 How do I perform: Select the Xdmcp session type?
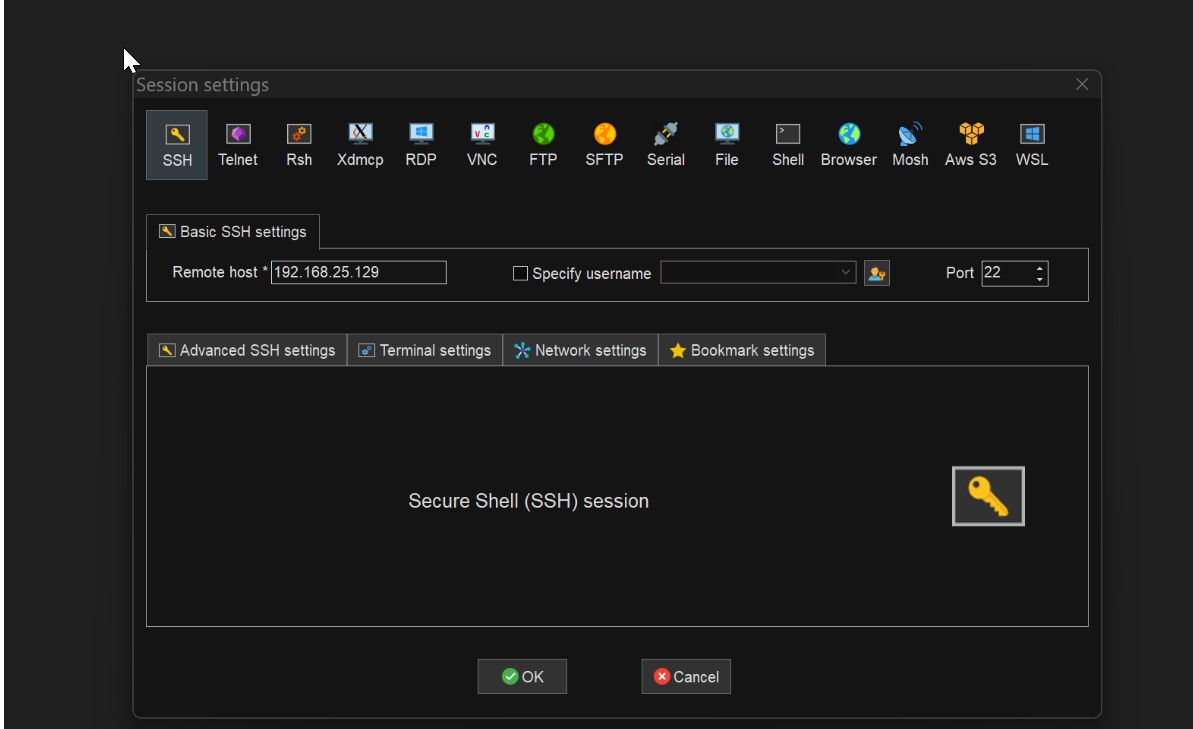(x=360, y=145)
